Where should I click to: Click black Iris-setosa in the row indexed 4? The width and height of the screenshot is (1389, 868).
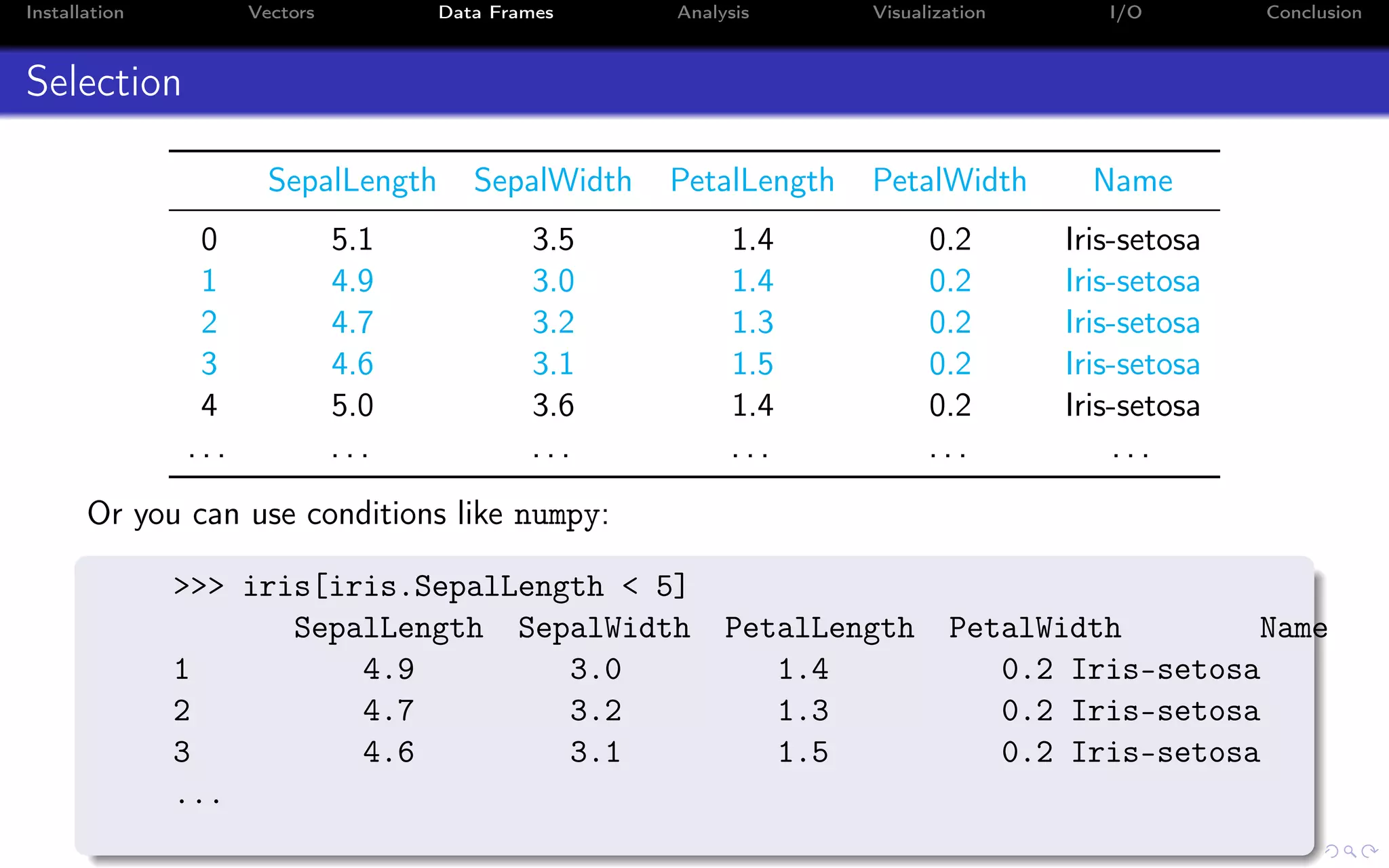click(1133, 406)
